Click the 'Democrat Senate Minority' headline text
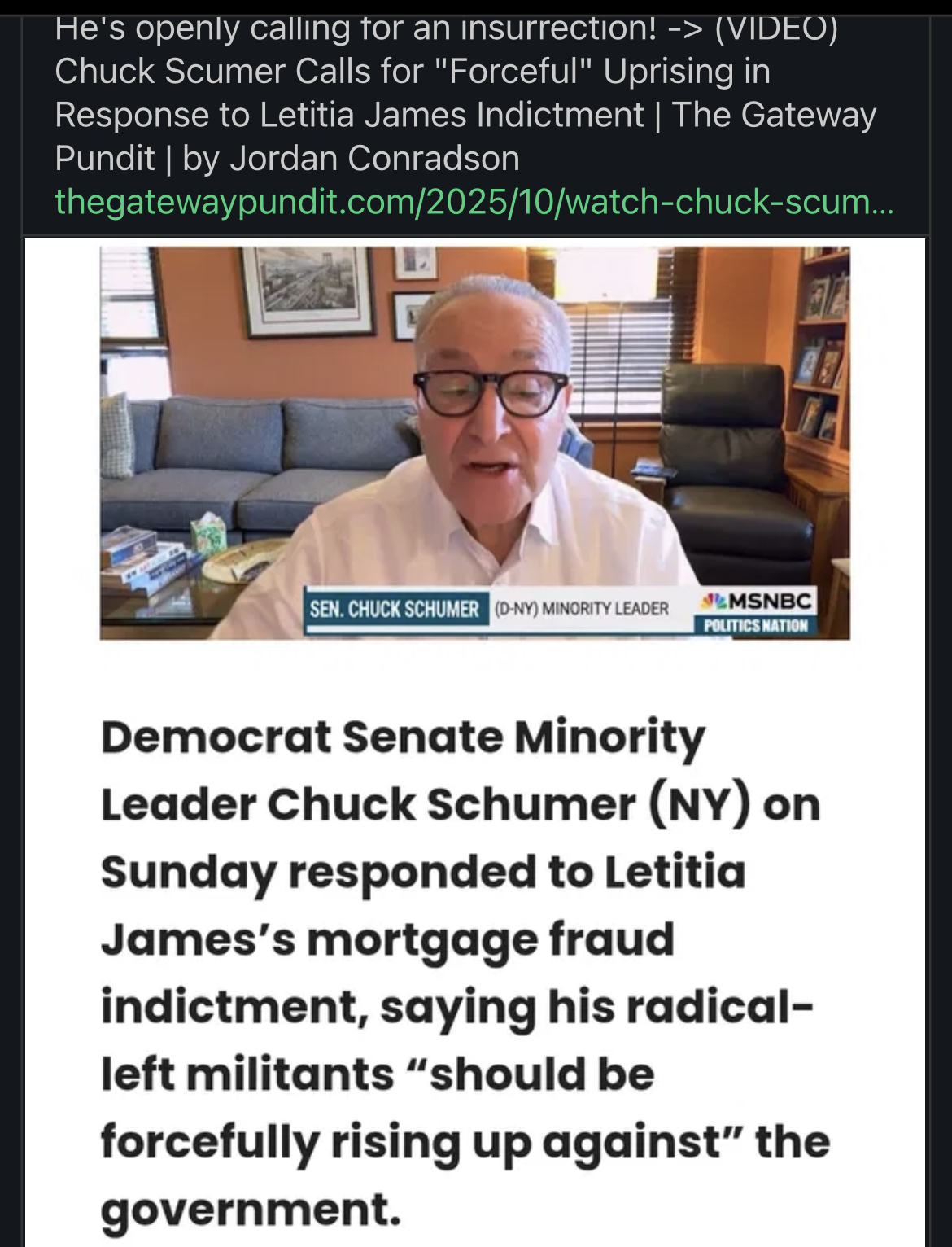 pos(403,737)
